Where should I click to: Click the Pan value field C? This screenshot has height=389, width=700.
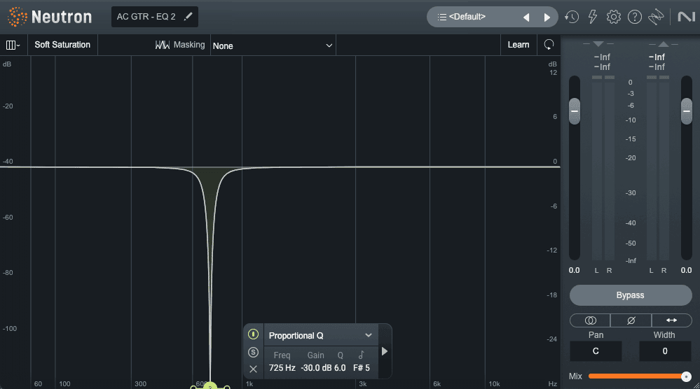point(596,351)
